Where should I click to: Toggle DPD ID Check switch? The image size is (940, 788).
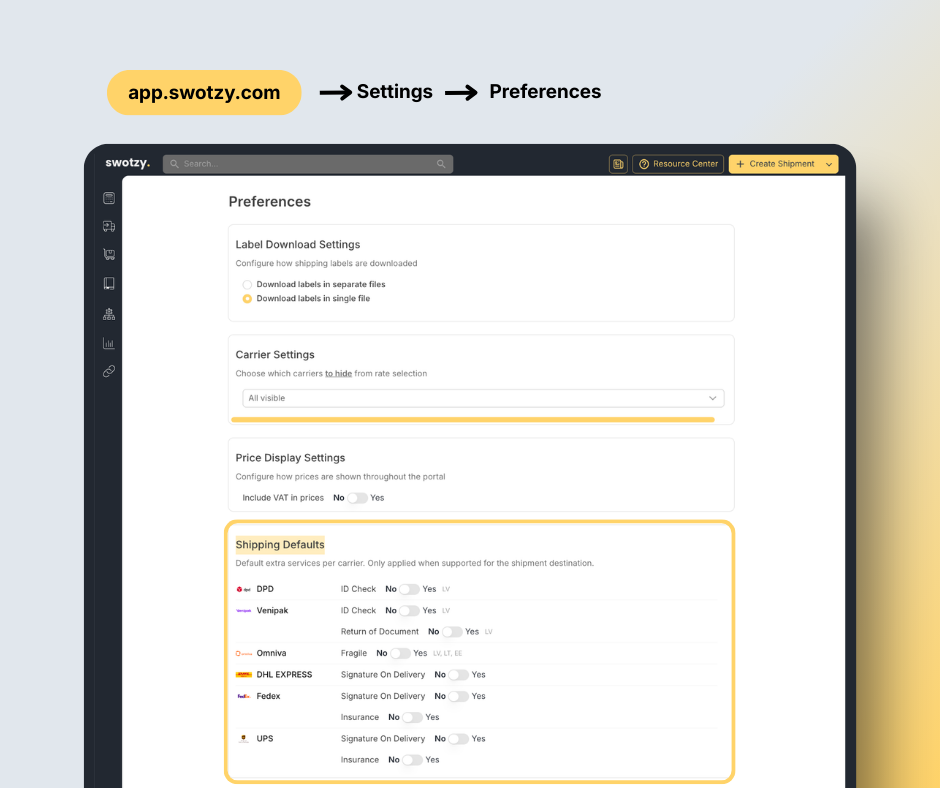(409, 589)
